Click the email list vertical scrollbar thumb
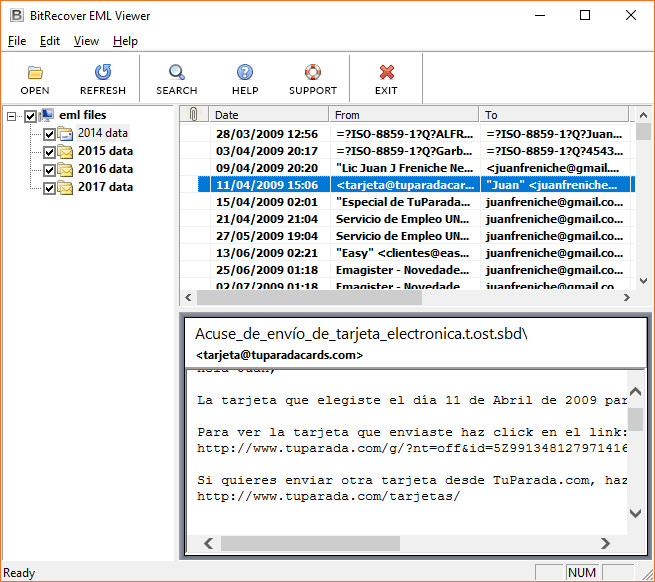Viewport: 655px width, 582px height. tap(644, 131)
